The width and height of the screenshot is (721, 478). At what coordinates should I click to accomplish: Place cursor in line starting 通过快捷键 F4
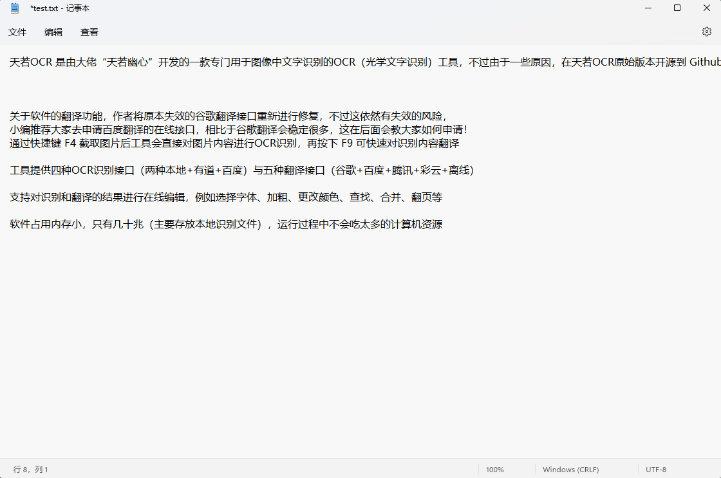pyautogui.click(x=234, y=143)
